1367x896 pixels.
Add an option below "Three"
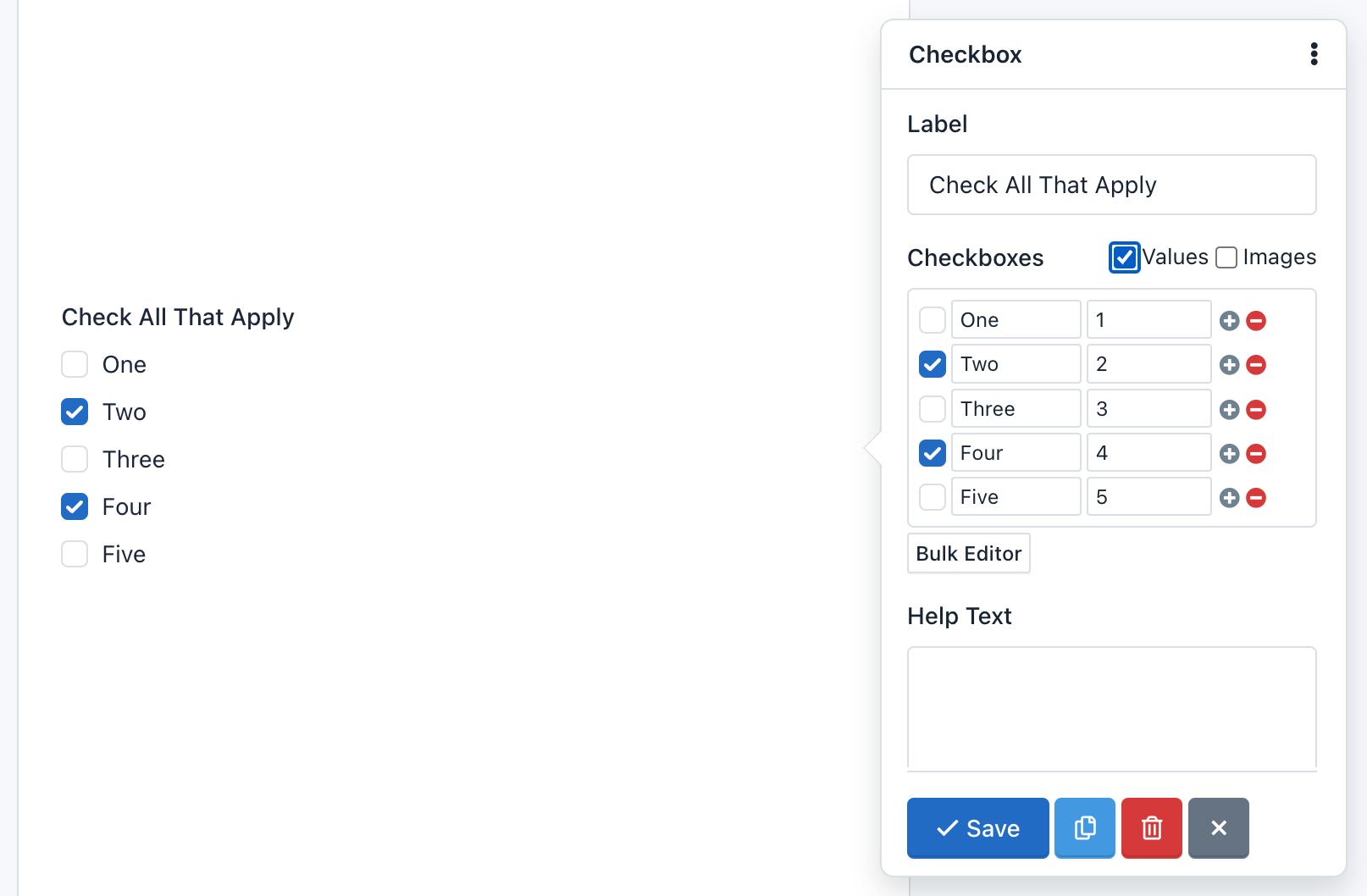click(1229, 409)
